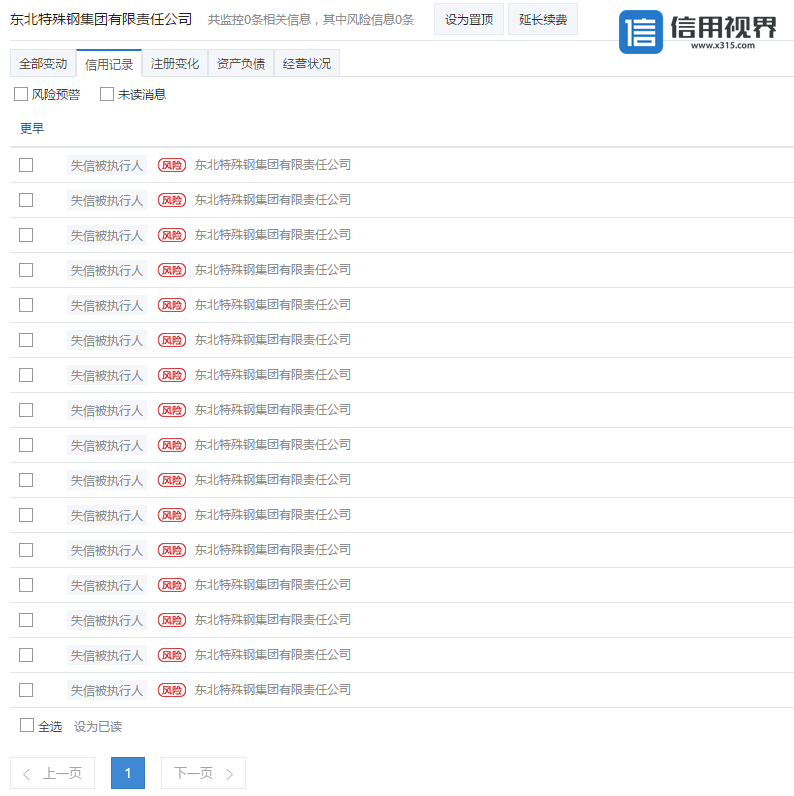The width and height of the screenshot is (794, 796).
Task: Enable the 风险预警 filter checkbox
Action: click(21, 94)
